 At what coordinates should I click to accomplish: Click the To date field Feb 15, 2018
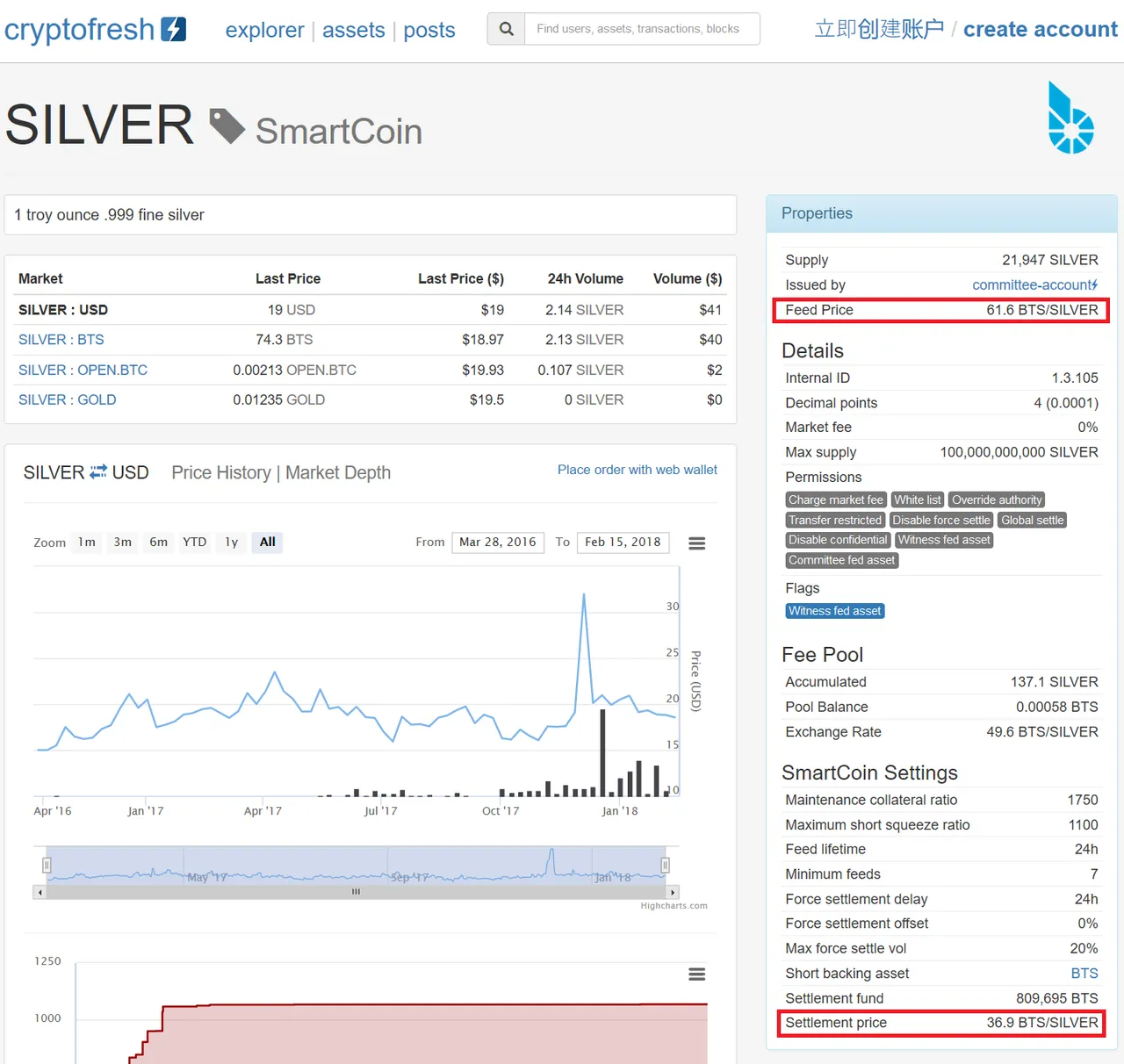point(623,543)
